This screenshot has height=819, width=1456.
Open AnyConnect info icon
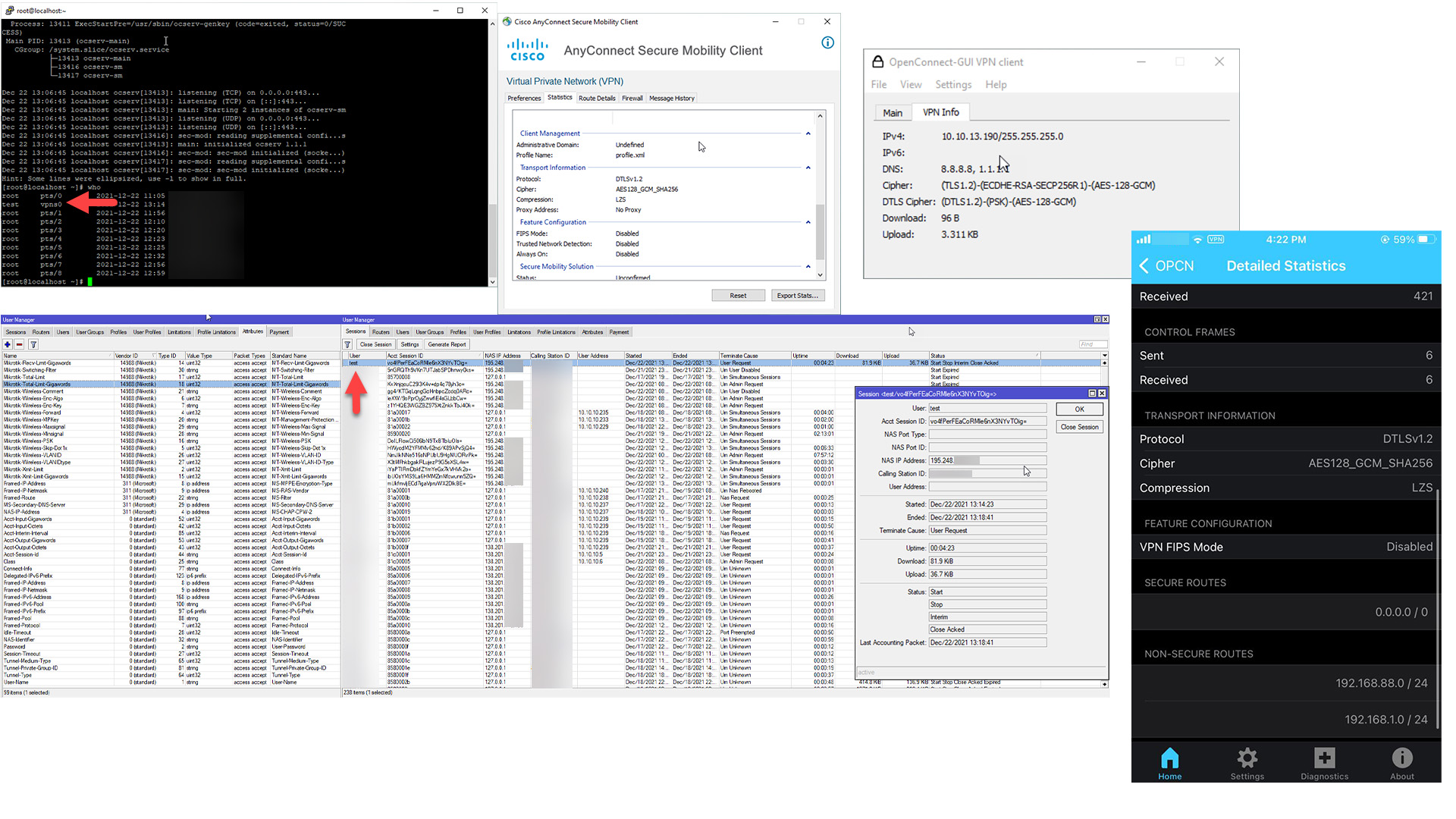827,43
